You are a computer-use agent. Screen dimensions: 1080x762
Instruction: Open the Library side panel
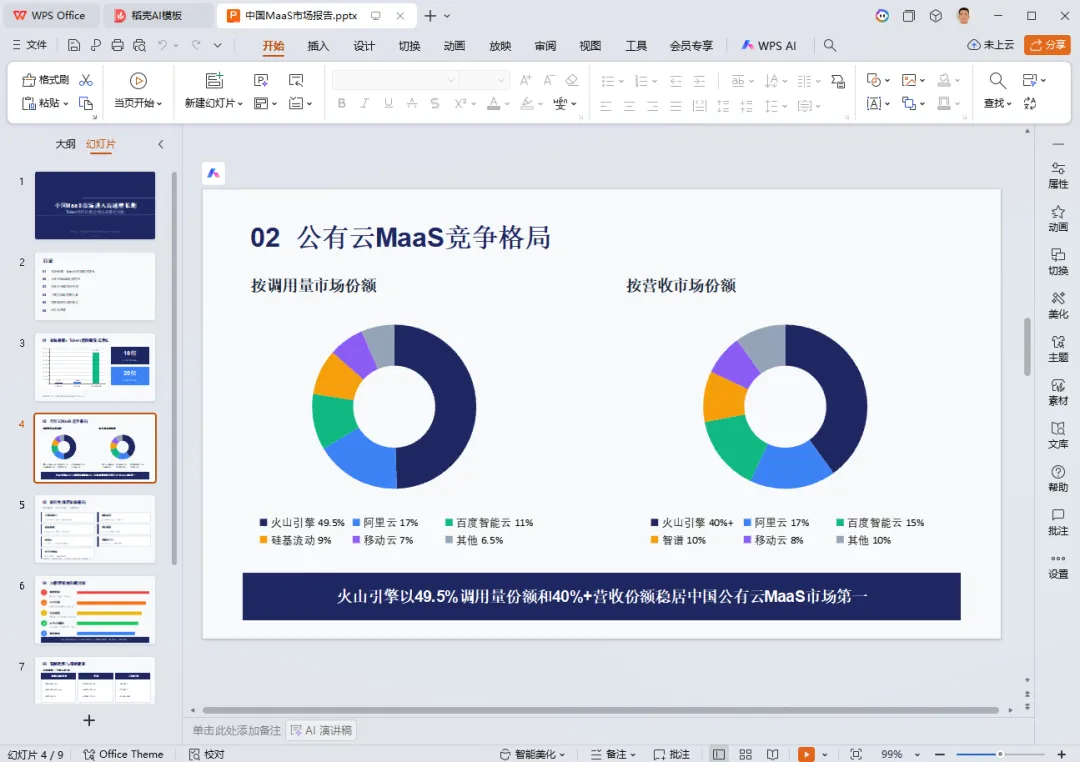(x=1058, y=435)
